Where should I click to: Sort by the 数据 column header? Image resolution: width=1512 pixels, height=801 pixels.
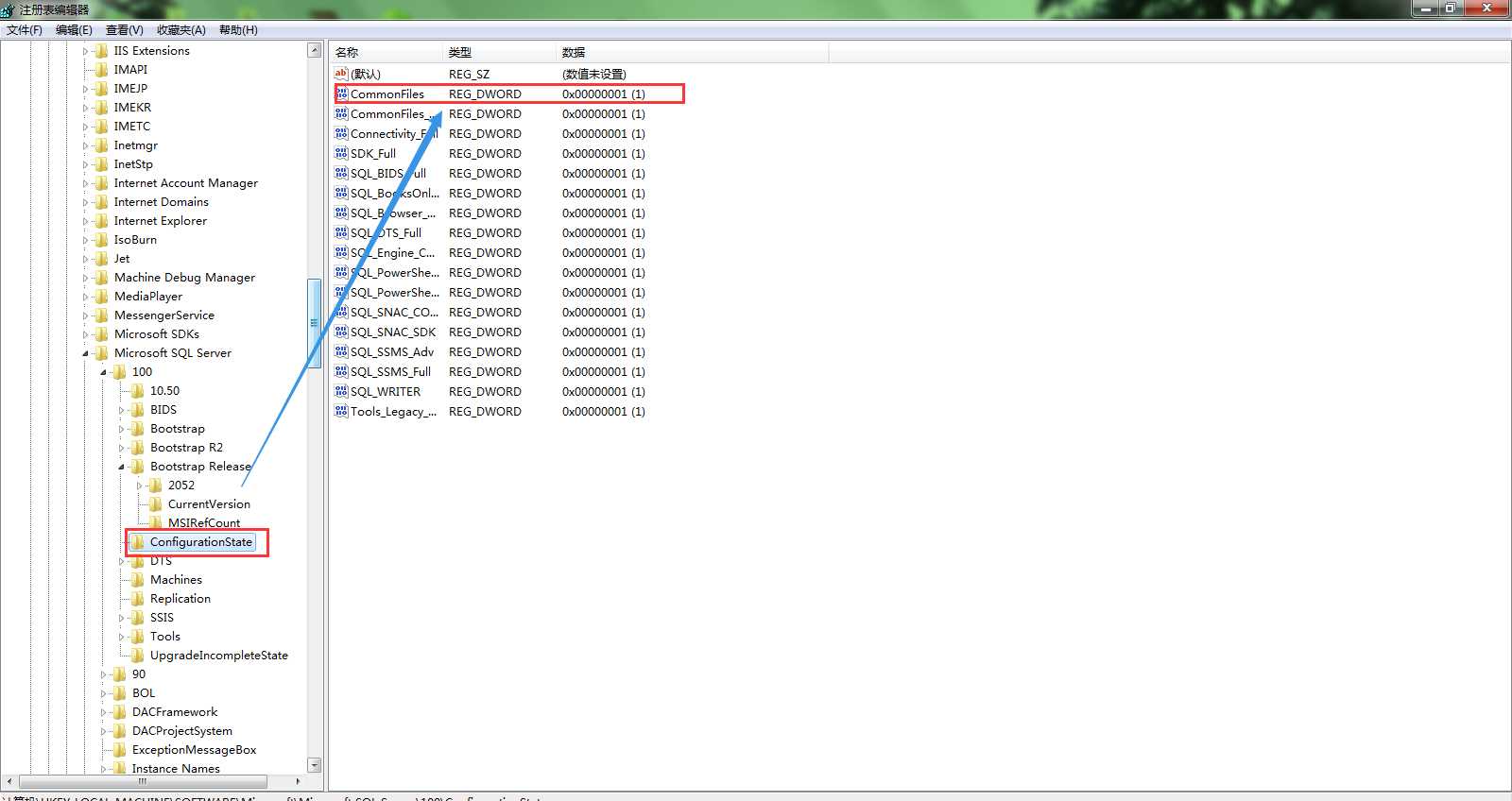[692, 52]
